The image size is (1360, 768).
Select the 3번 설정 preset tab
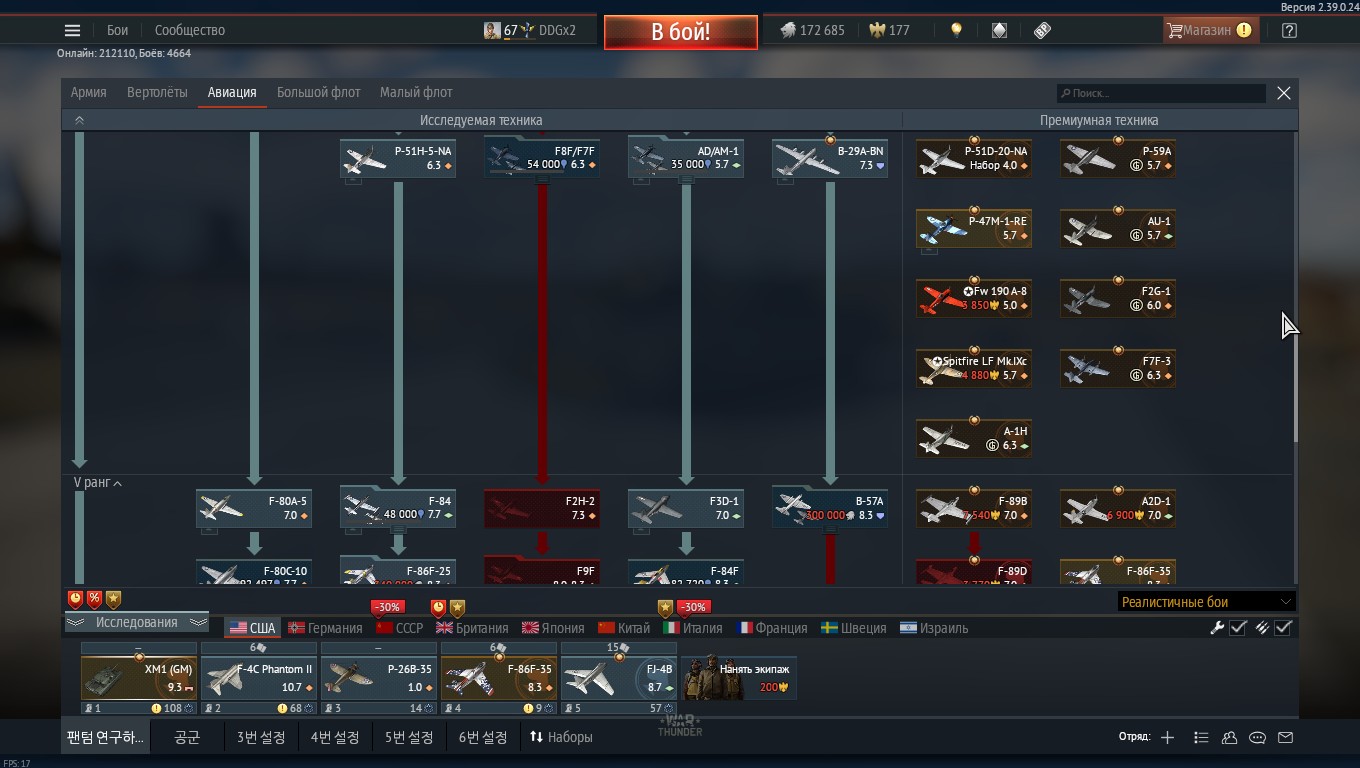(x=261, y=737)
